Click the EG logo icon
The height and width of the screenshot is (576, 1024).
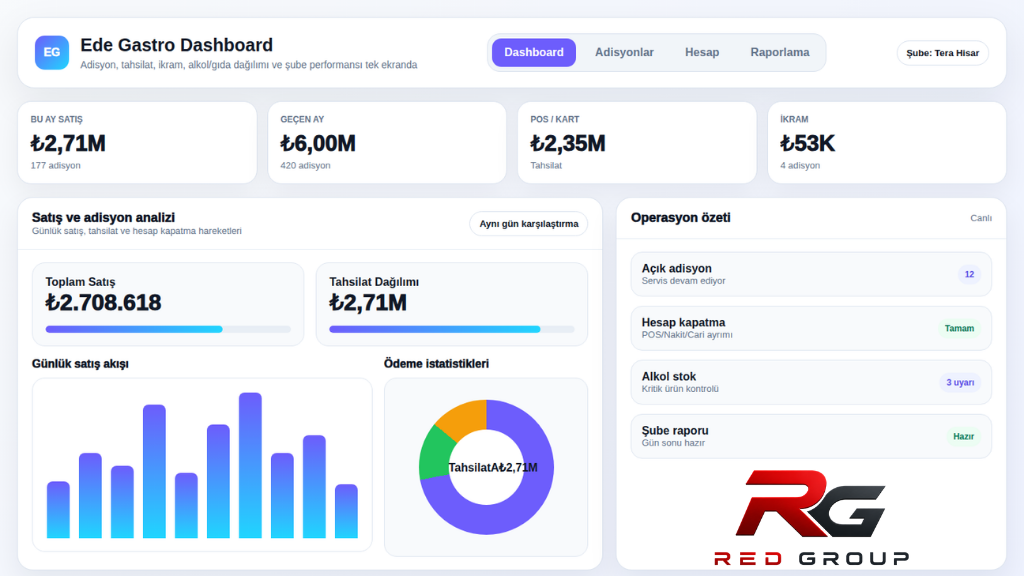52,53
